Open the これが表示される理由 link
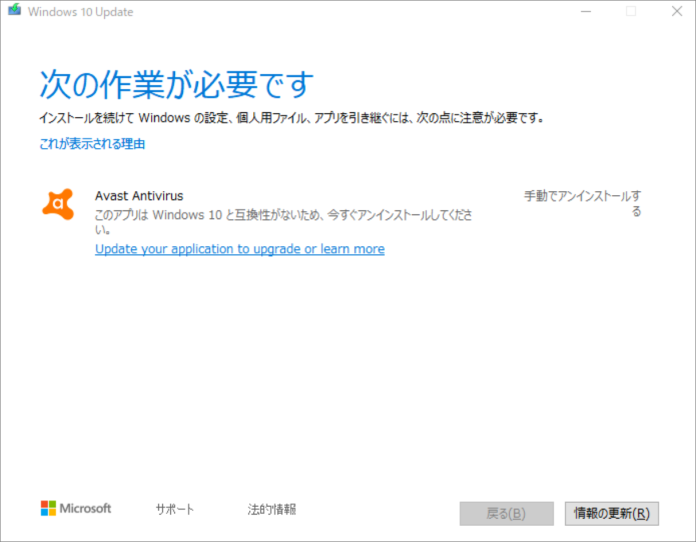Screen dimensions: 696x542 [x=92, y=144]
